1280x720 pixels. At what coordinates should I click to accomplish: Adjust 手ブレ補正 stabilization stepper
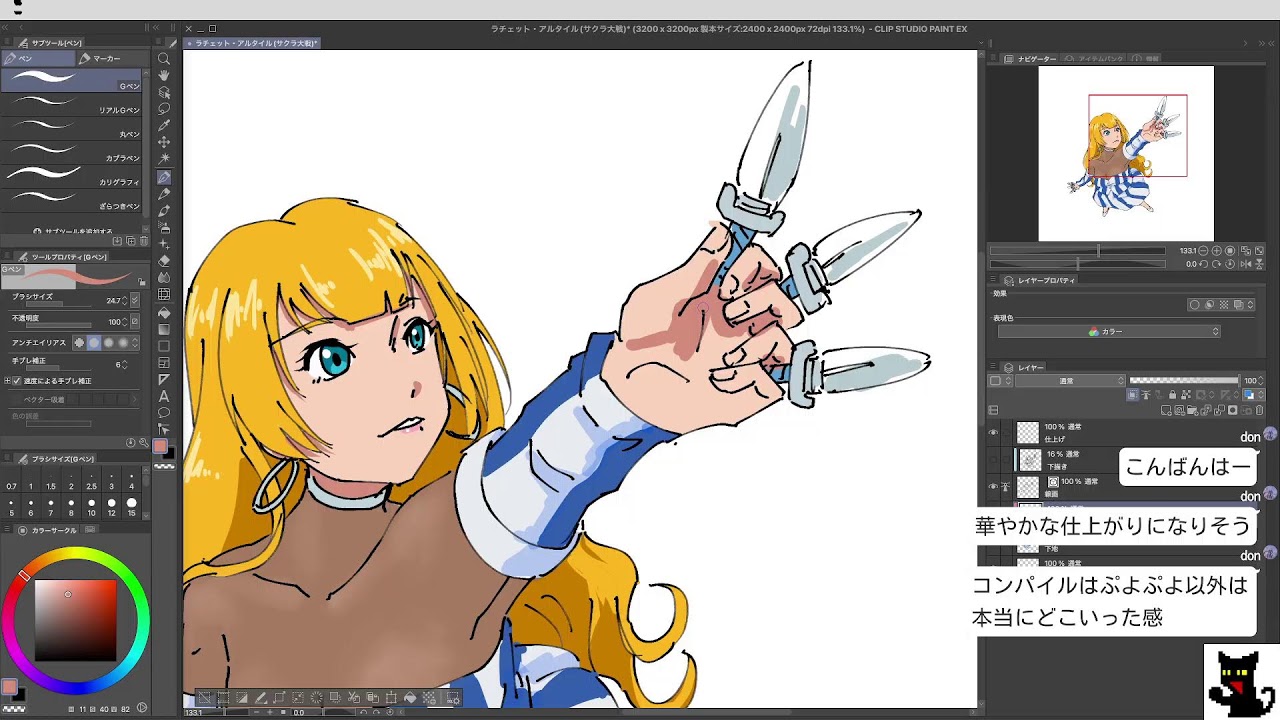coord(125,364)
